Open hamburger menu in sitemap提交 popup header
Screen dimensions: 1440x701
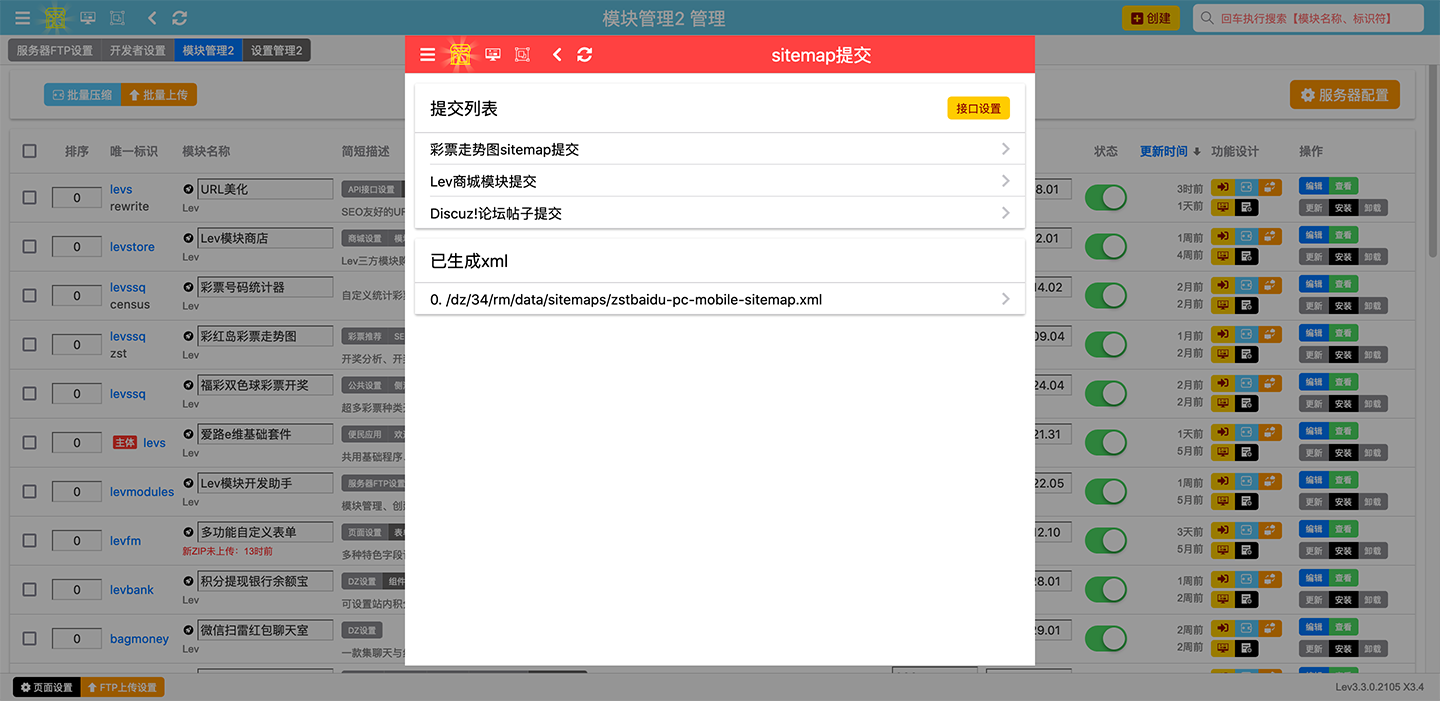tap(427, 55)
